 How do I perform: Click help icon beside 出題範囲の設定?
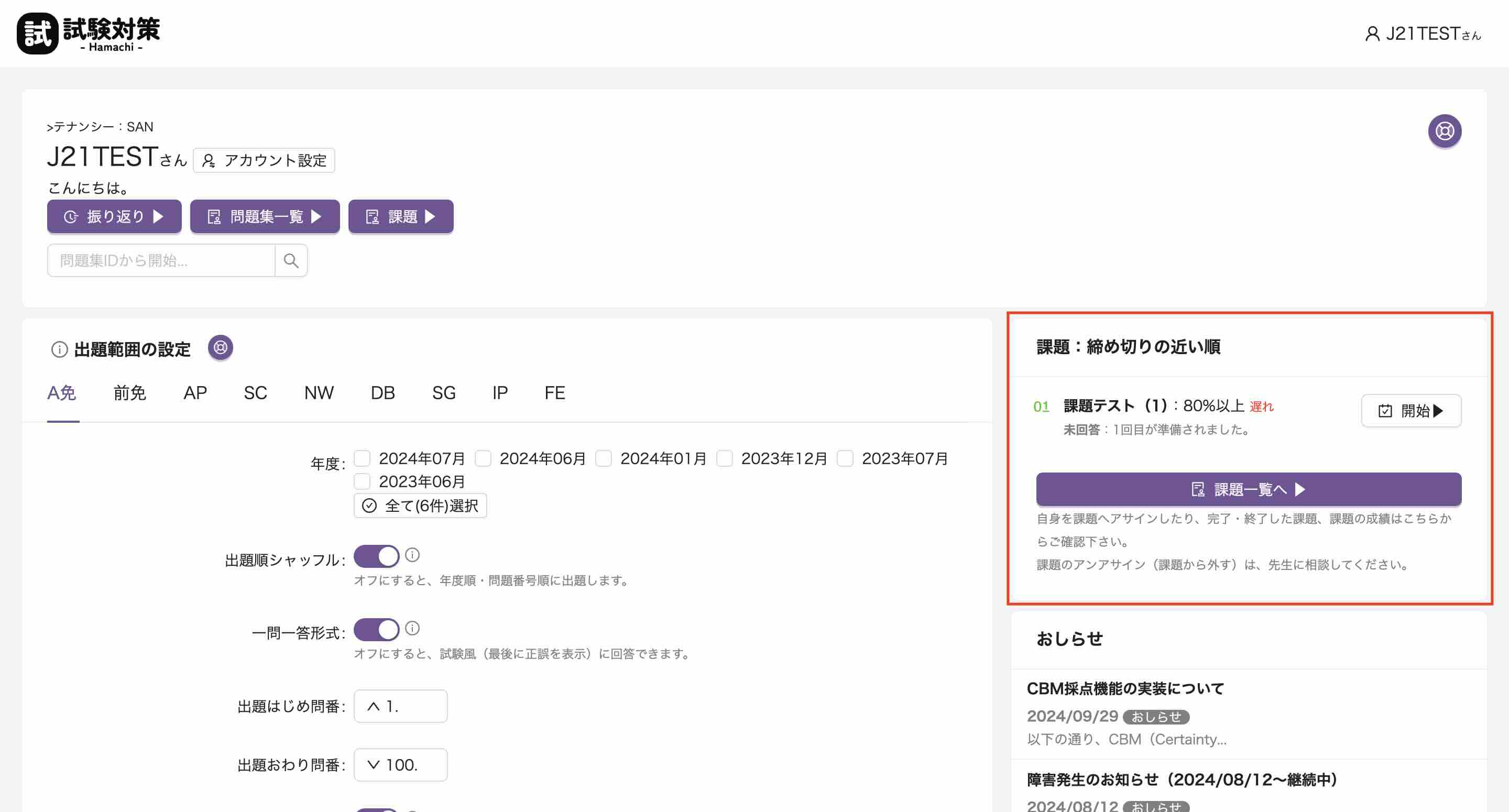220,348
